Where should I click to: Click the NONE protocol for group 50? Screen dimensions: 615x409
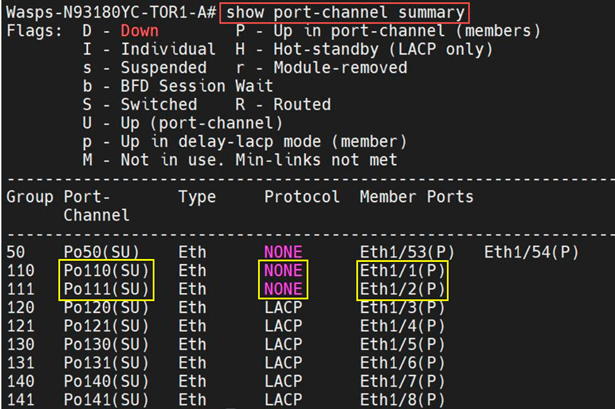(x=283, y=251)
